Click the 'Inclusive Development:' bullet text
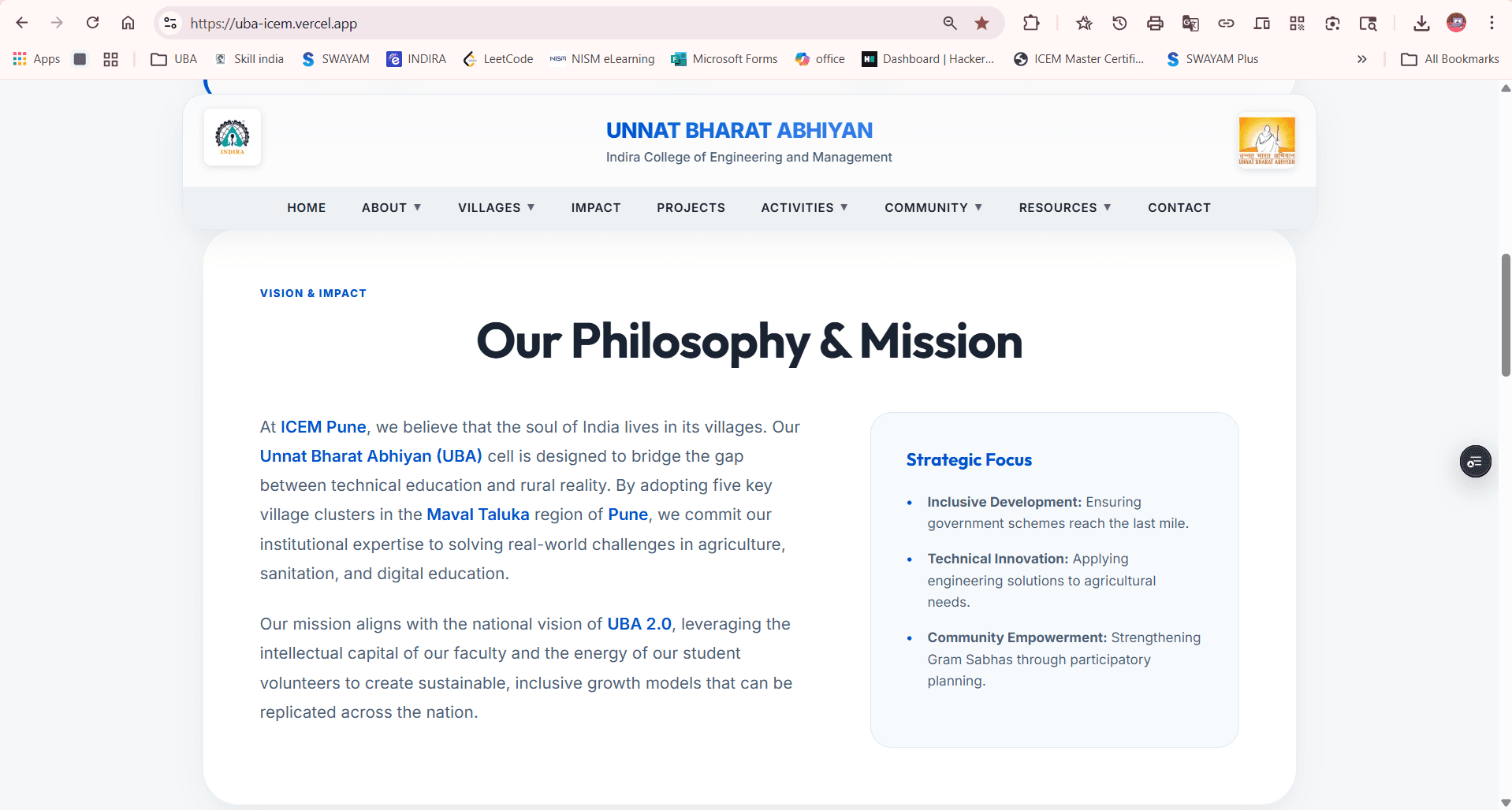This screenshot has height=810, width=1512. [x=1004, y=502]
